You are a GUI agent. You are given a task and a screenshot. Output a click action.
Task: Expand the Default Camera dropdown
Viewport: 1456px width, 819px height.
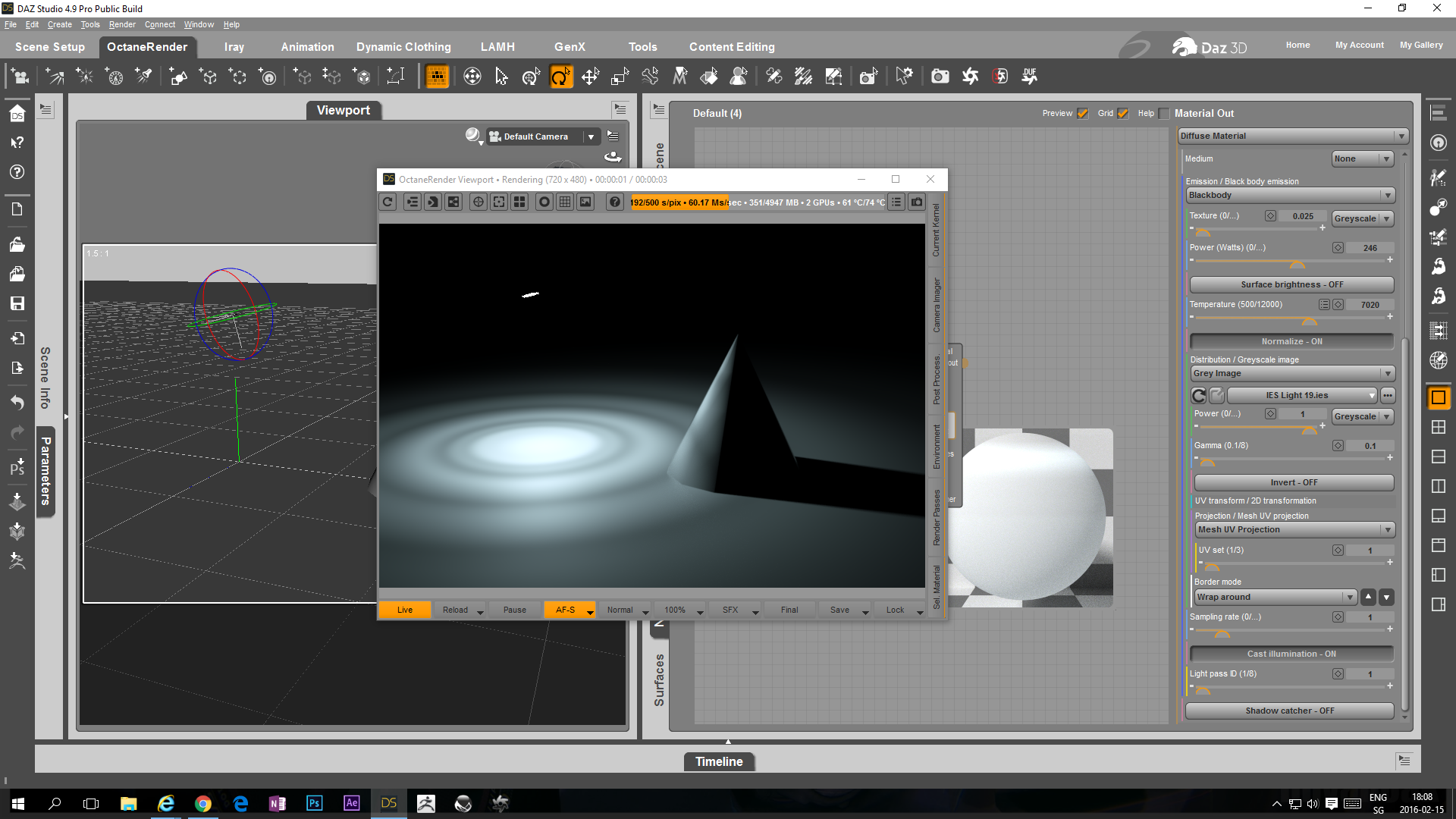pos(591,136)
